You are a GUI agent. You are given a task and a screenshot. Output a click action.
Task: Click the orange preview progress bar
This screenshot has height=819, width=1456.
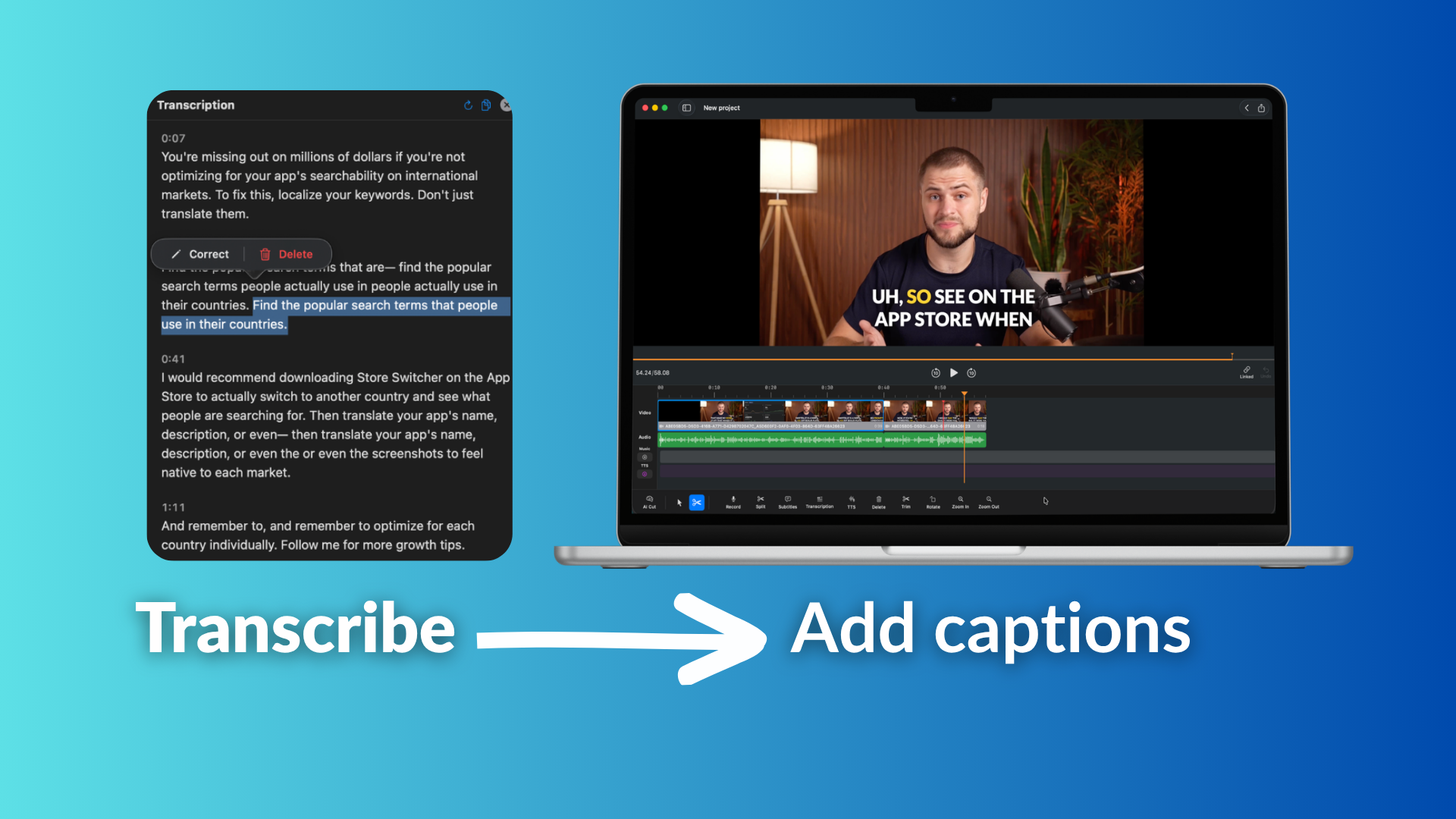[933, 359]
